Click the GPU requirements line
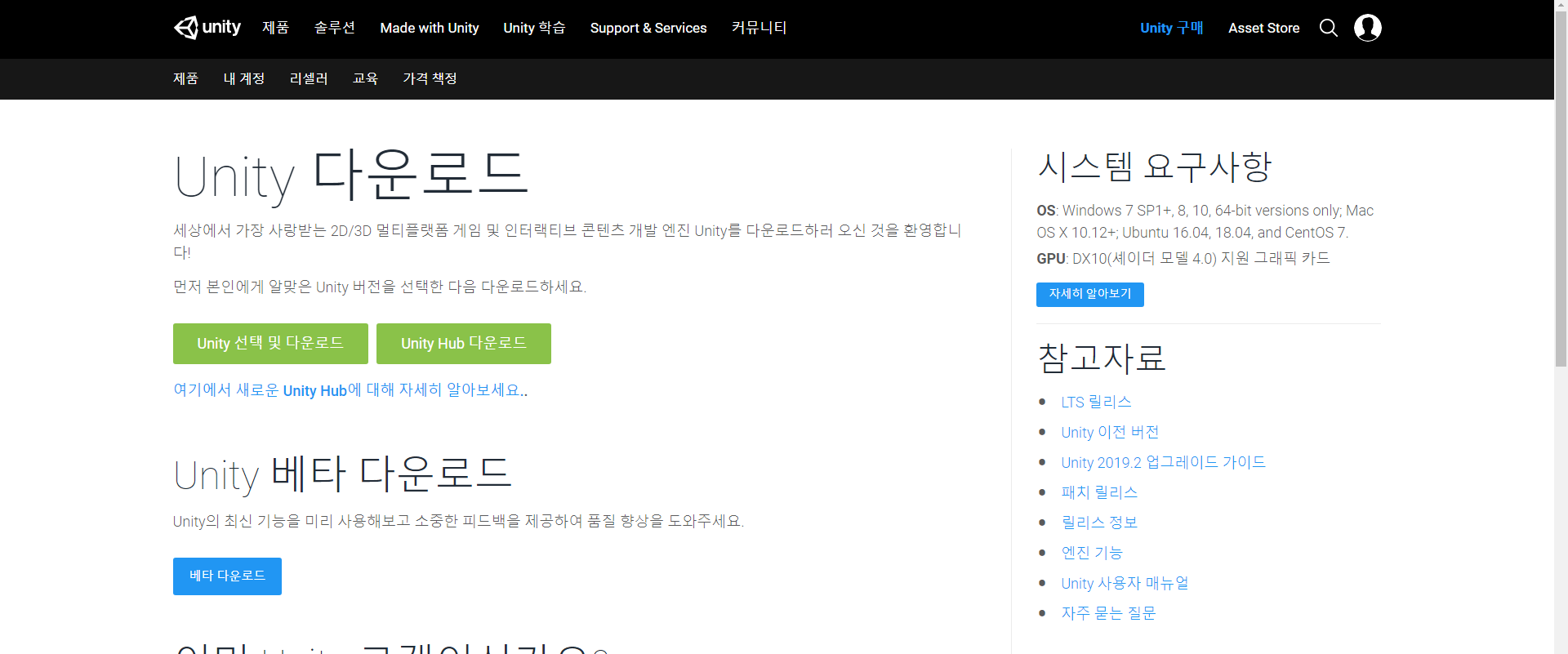Screen dimensions: 1568x654 pos(1183,258)
